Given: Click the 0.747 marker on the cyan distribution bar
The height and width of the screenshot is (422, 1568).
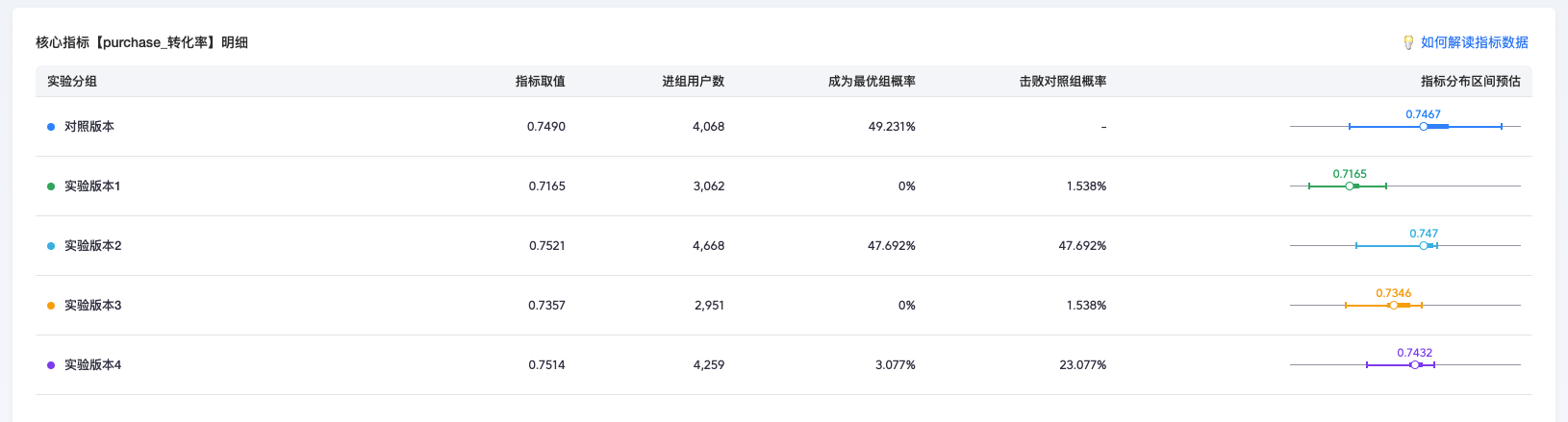Looking at the screenshot, I should click(1424, 245).
